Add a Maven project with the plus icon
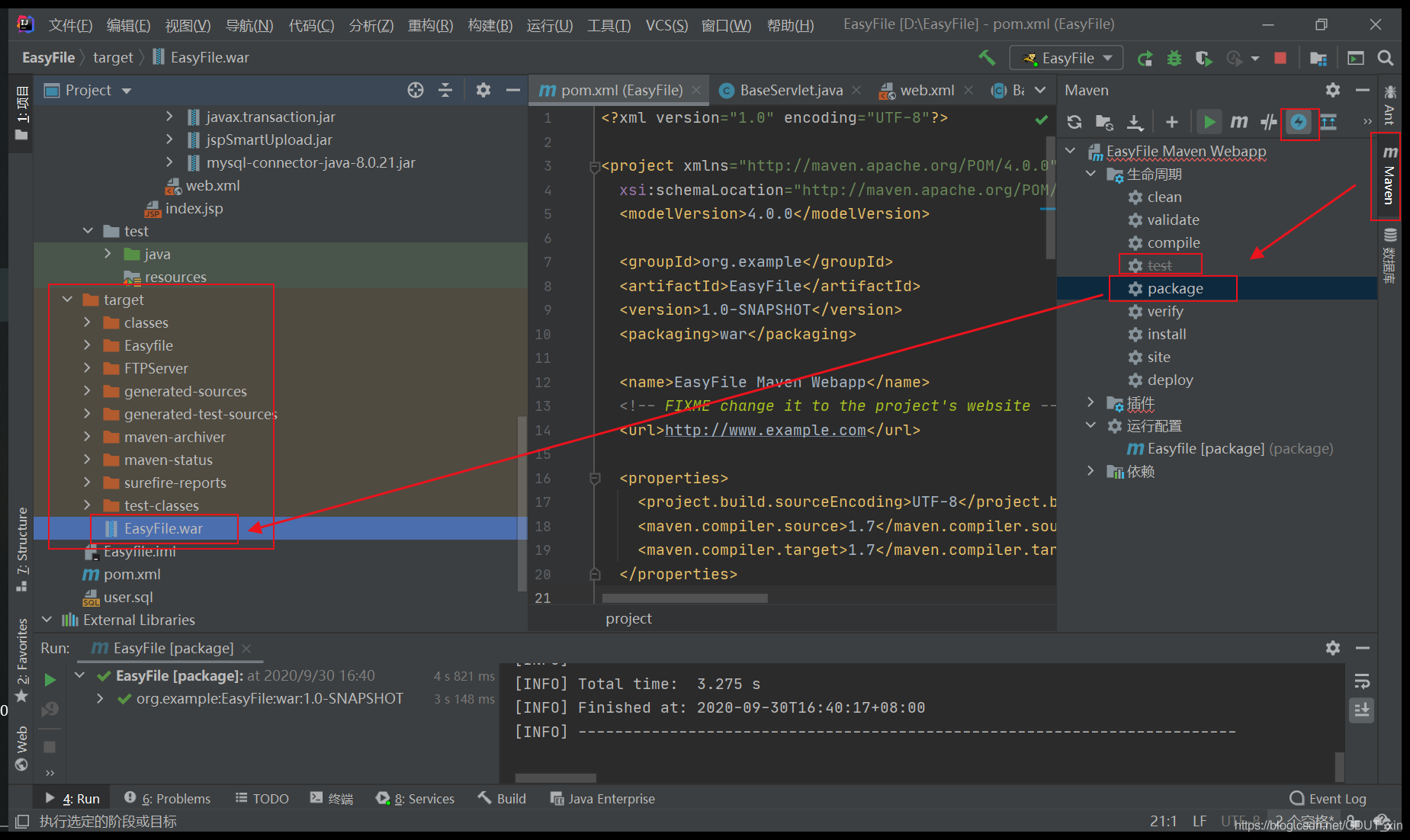This screenshot has height=840, width=1410. [x=1172, y=122]
